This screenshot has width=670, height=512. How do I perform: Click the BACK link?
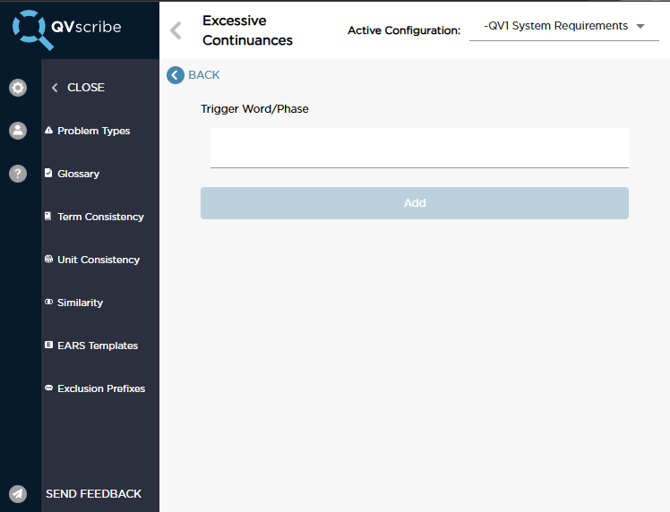(203, 75)
